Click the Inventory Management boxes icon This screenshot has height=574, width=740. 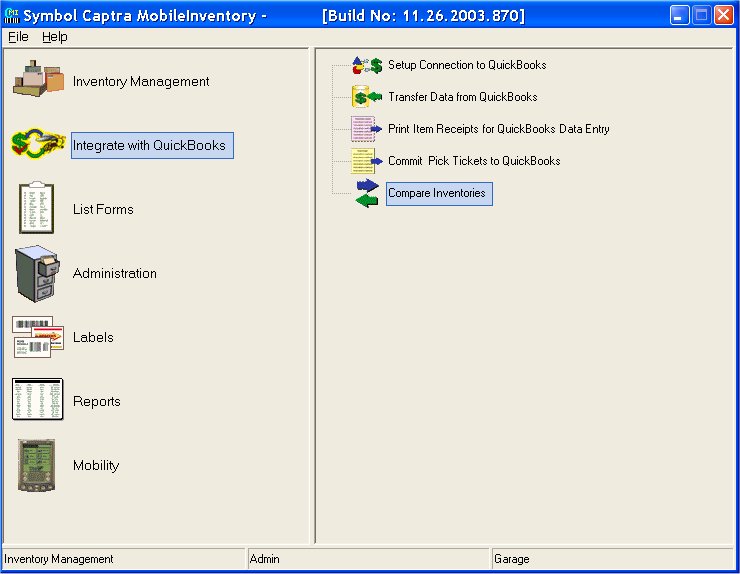pyautogui.click(x=39, y=78)
